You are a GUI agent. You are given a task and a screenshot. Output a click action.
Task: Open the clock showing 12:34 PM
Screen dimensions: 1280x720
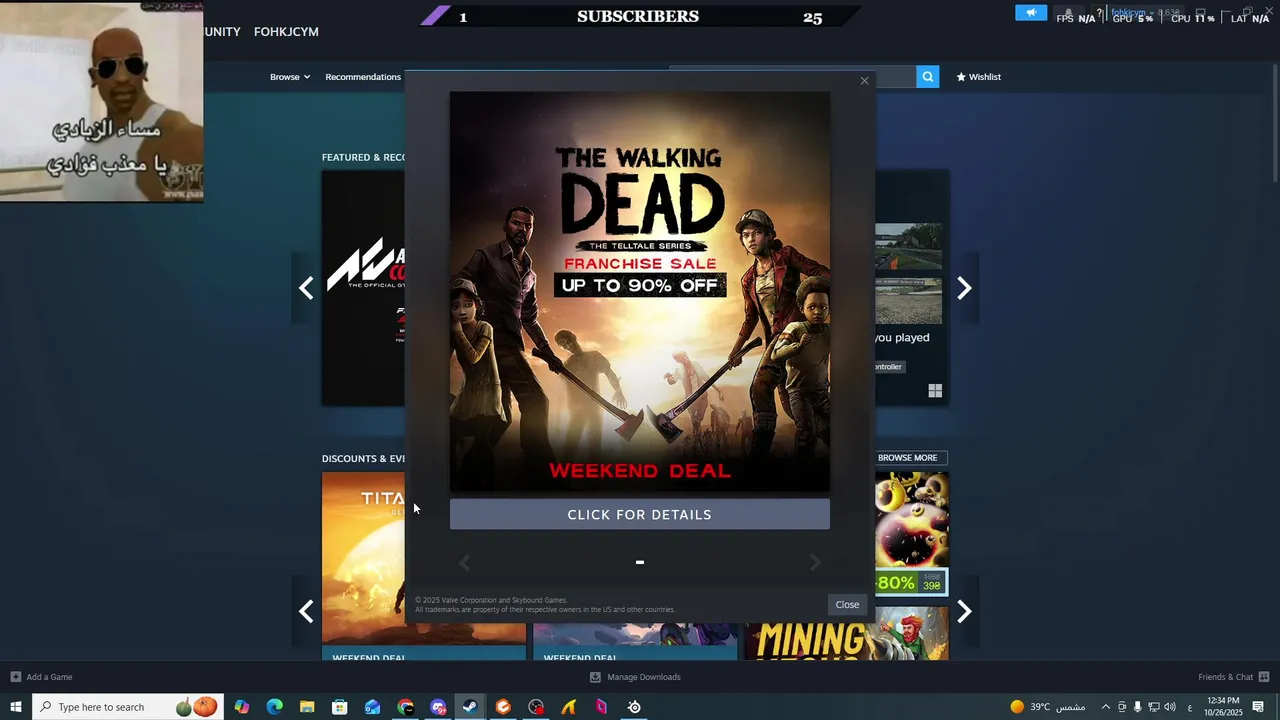point(1223,707)
